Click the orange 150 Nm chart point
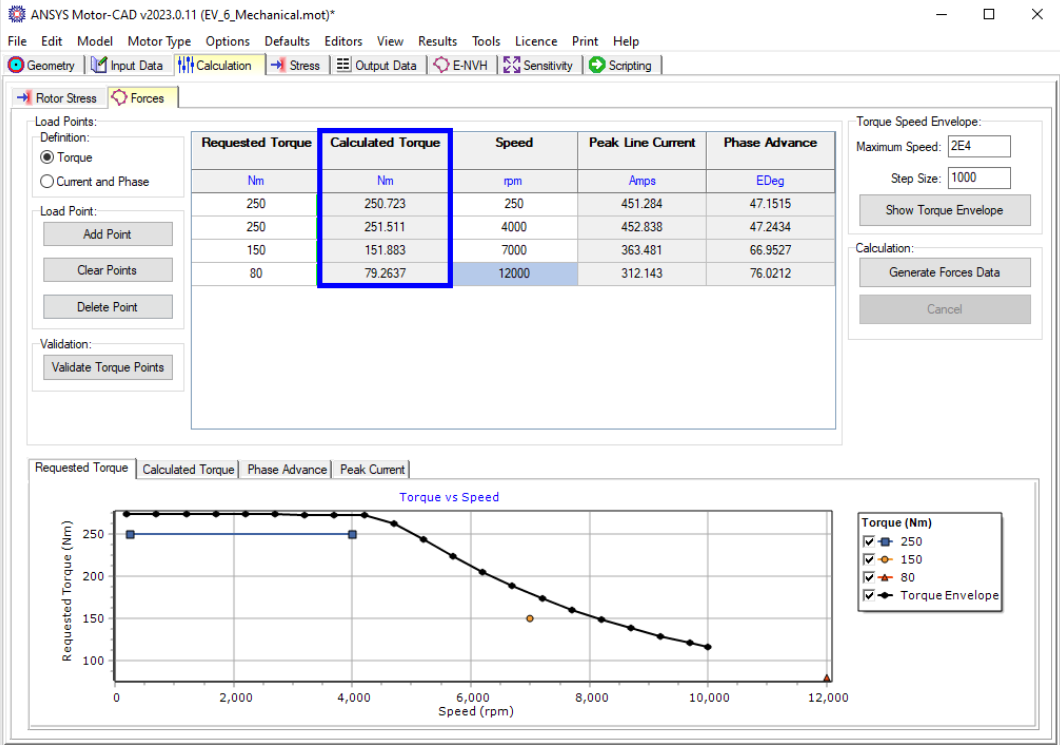Viewport: 1060px width, 745px height. coord(529,619)
